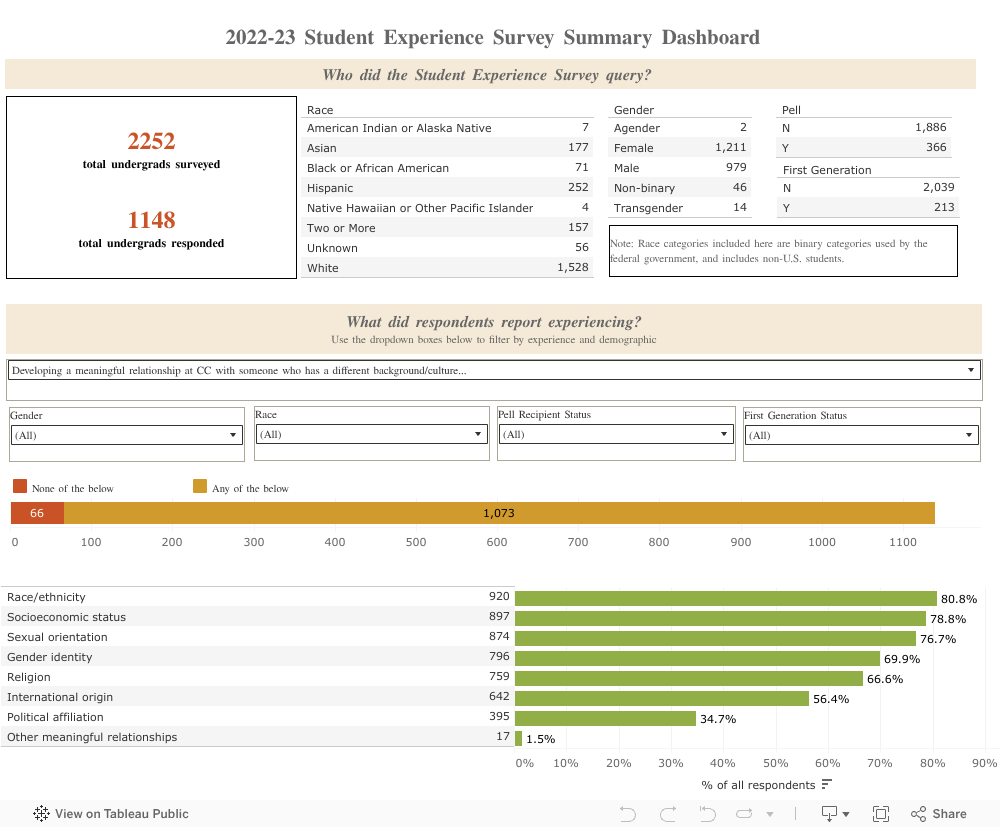Click the View on Tableau Public link
Screen dimensions: 1000x827
point(120,813)
